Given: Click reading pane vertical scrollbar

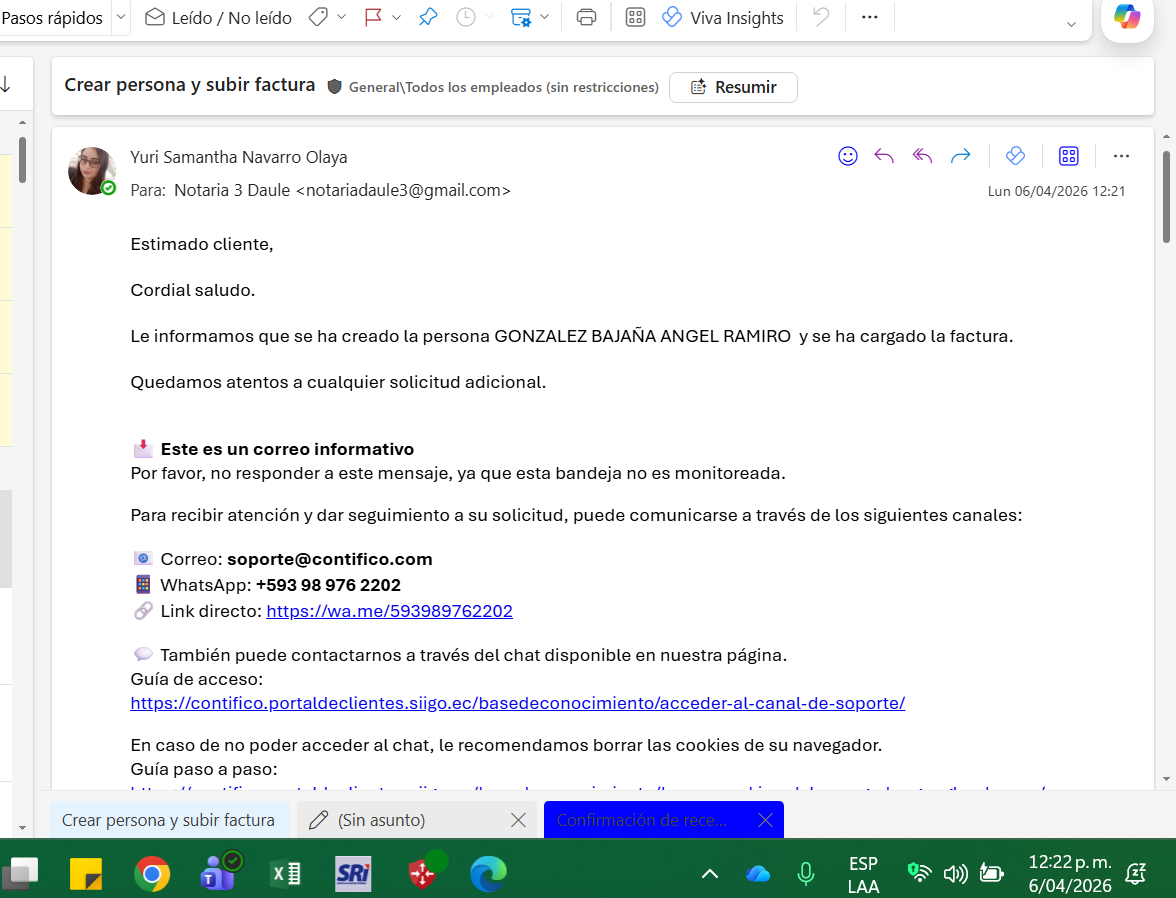Looking at the screenshot, I should click(x=1166, y=197).
